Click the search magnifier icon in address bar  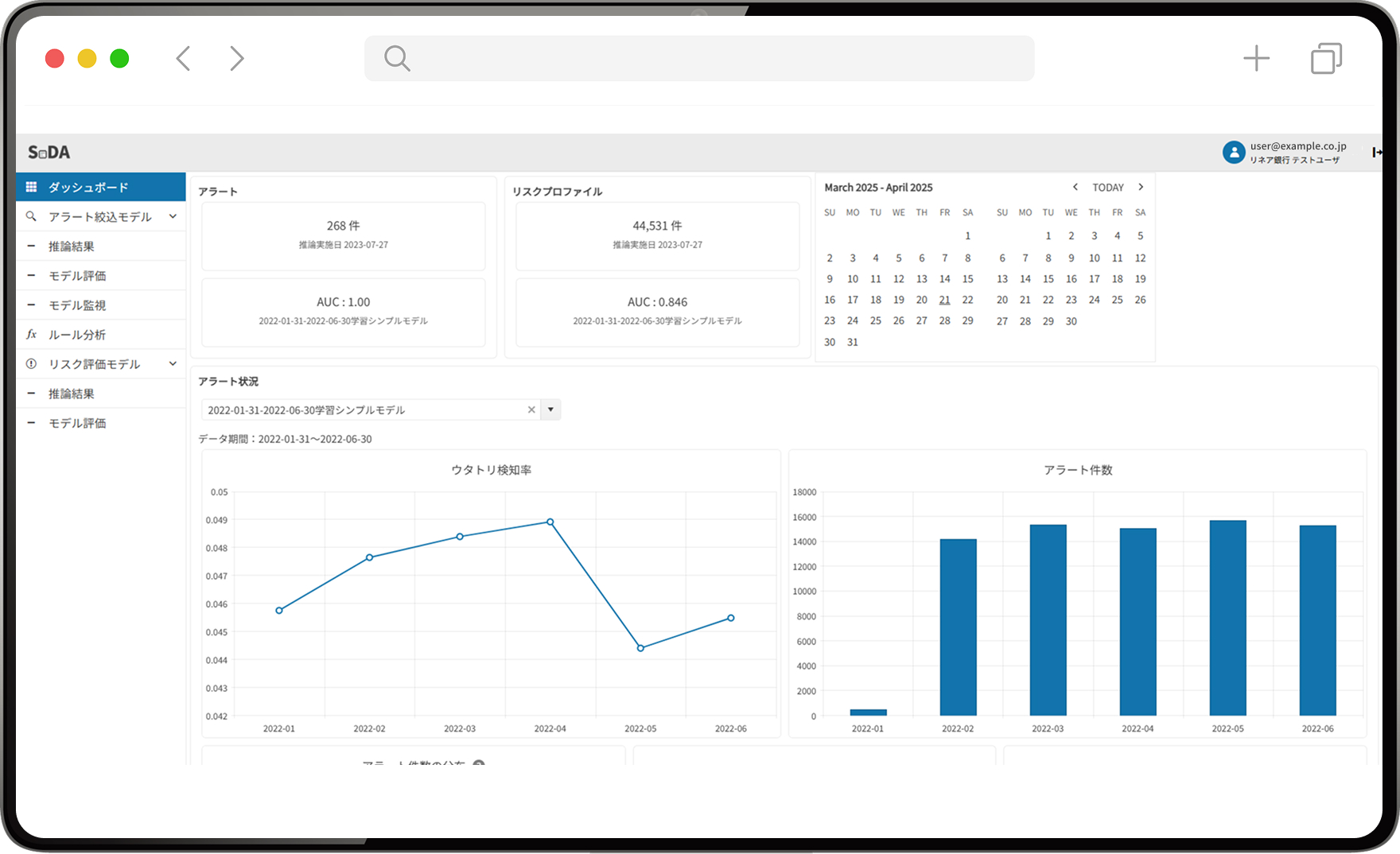[396, 58]
